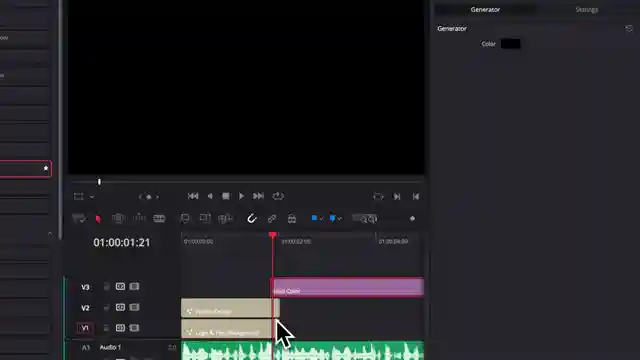
Task: Click the keyframe navigation diamond
Action: point(149,197)
